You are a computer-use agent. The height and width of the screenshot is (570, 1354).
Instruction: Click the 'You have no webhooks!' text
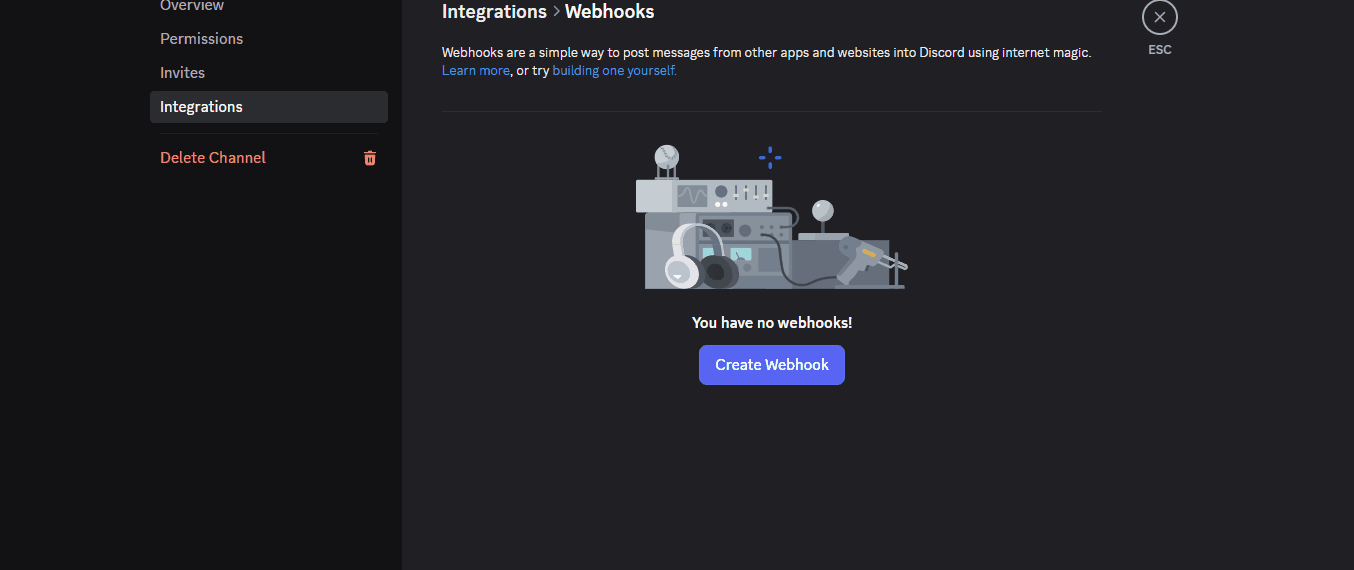772,323
